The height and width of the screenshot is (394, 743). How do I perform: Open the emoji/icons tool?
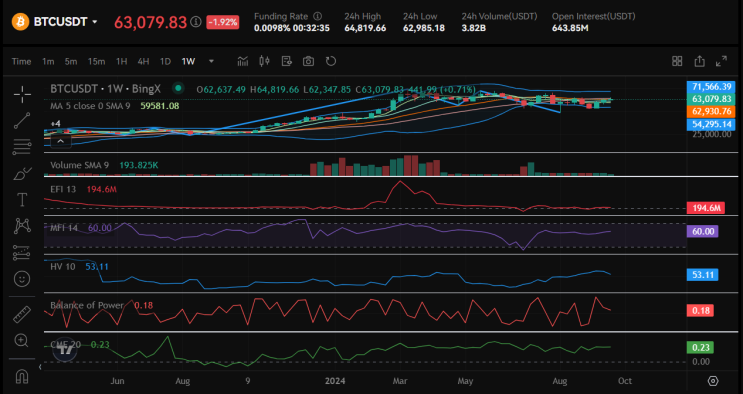coord(22,279)
